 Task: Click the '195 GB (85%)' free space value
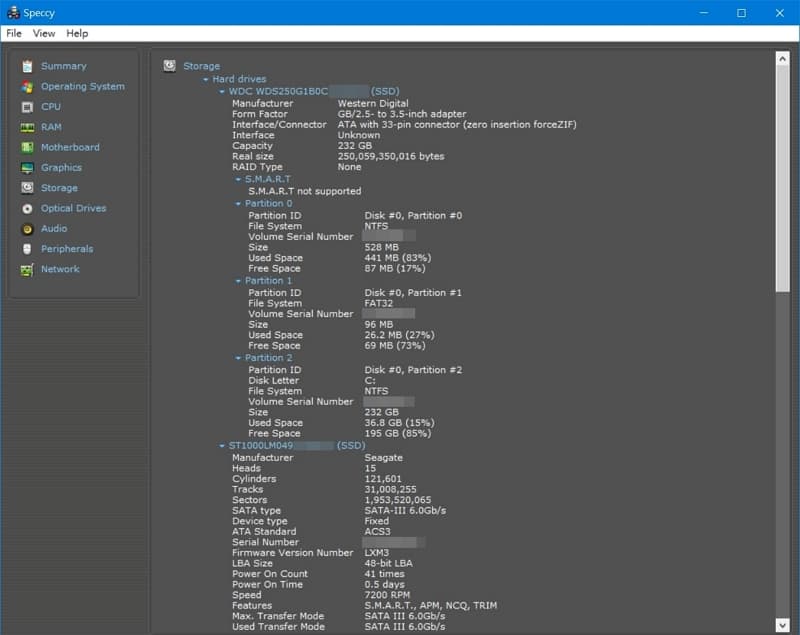coord(397,434)
